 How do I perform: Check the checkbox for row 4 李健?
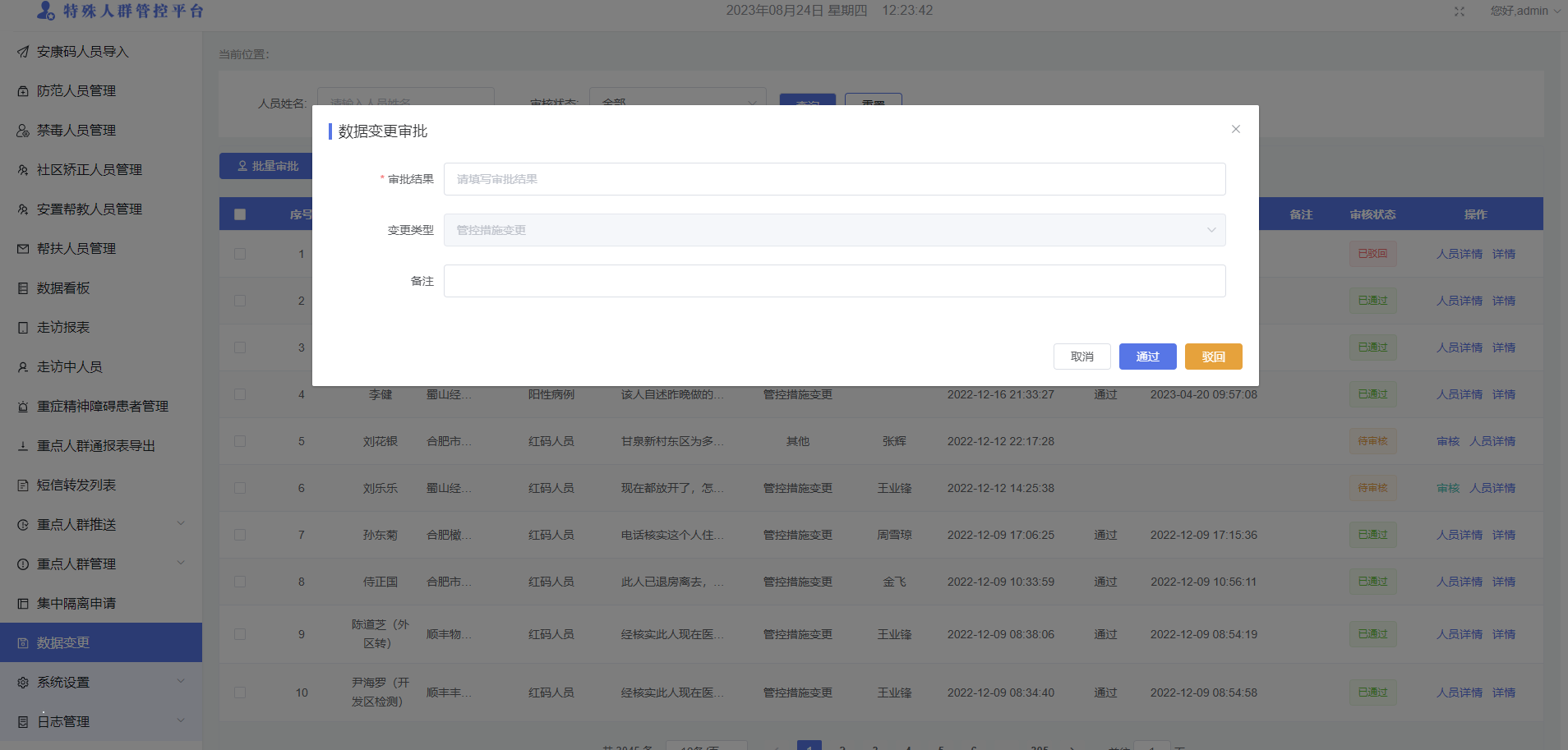(x=240, y=394)
